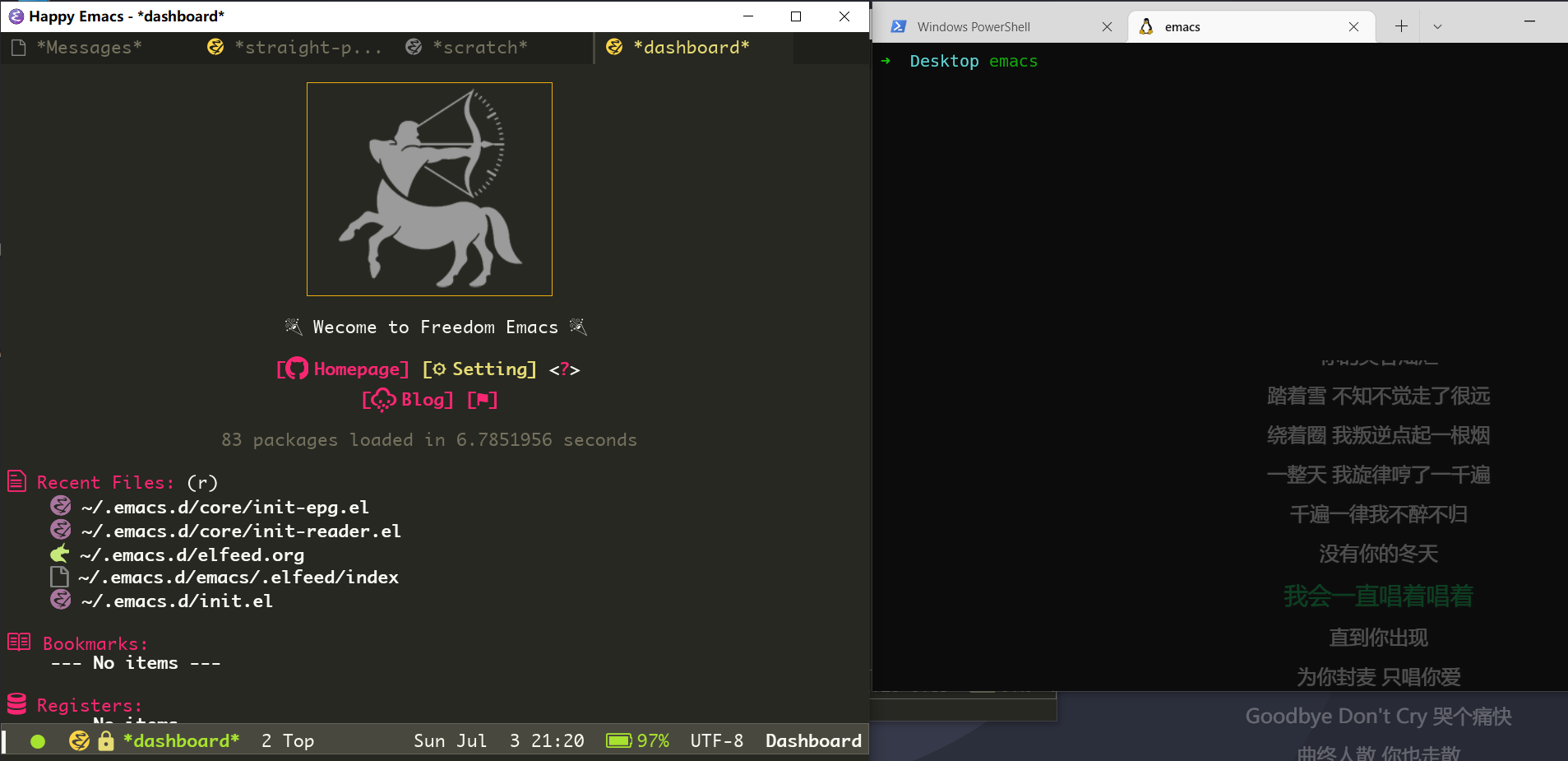Click the lock read-only icon in modeline
Screen dimensions: 1568x761
click(x=105, y=740)
